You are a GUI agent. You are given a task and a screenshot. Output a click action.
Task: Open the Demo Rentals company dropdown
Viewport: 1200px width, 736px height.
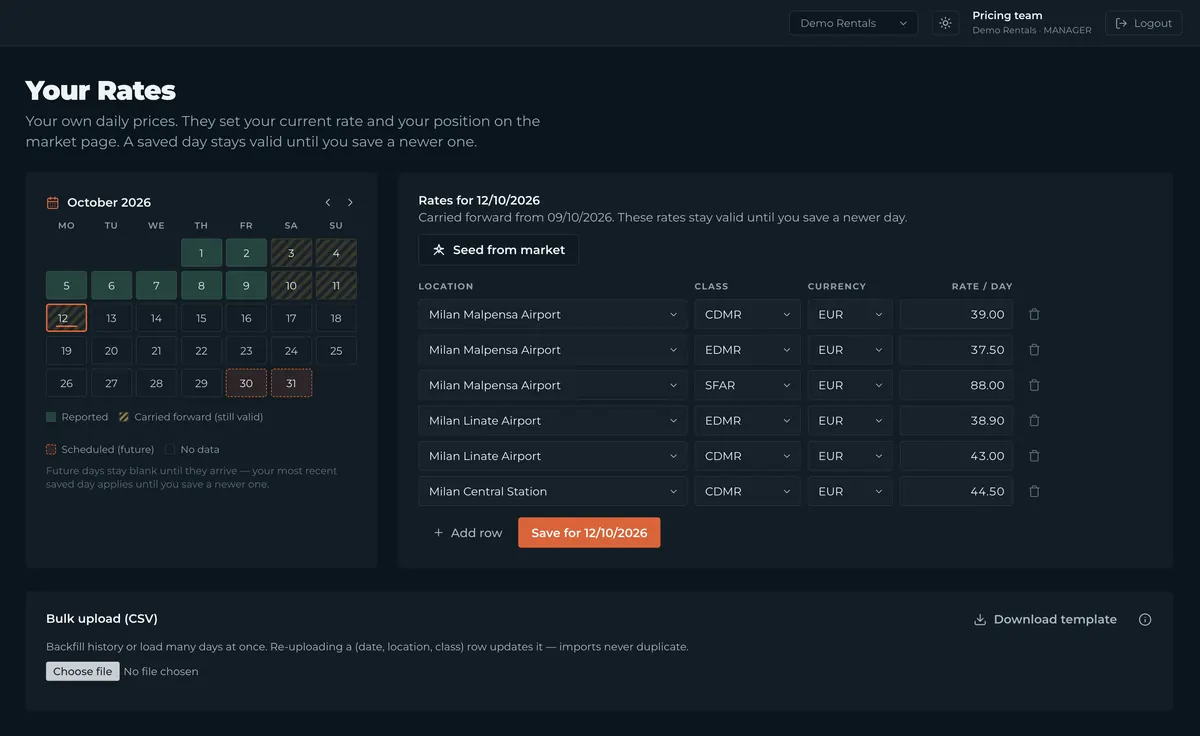point(853,23)
